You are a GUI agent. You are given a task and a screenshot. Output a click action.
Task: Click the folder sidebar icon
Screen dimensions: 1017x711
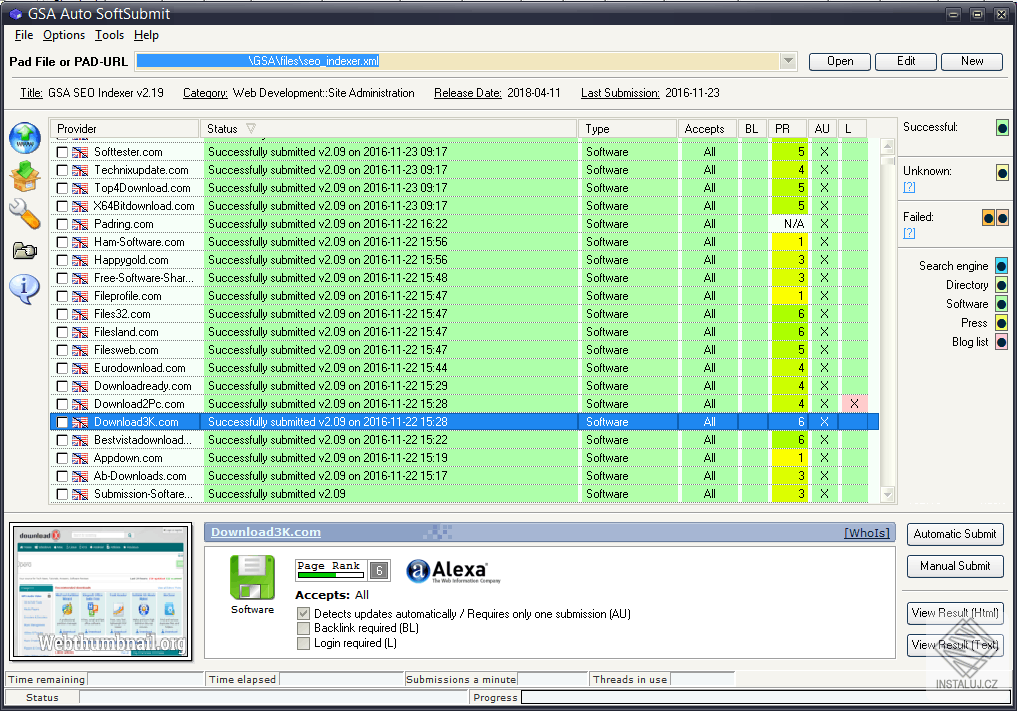[x=25, y=250]
